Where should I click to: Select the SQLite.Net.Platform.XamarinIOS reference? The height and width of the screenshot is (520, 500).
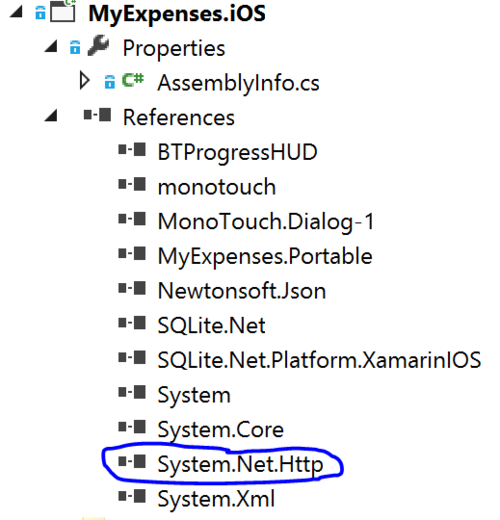coord(319,360)
